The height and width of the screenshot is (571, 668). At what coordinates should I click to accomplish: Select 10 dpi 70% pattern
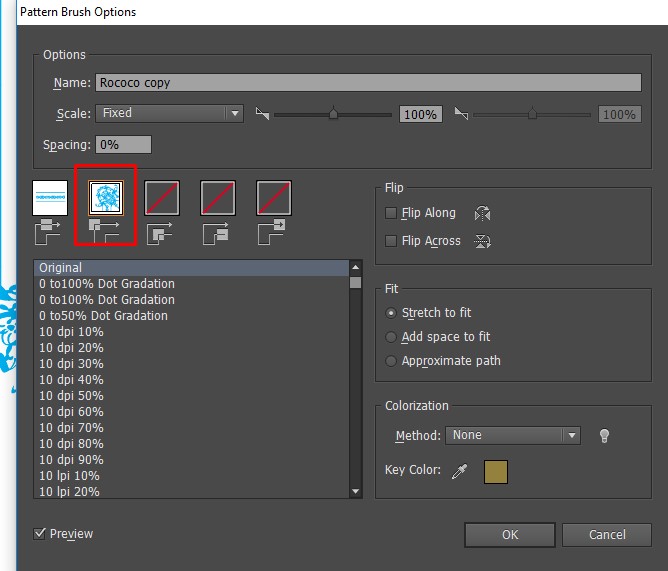[191, 428]
